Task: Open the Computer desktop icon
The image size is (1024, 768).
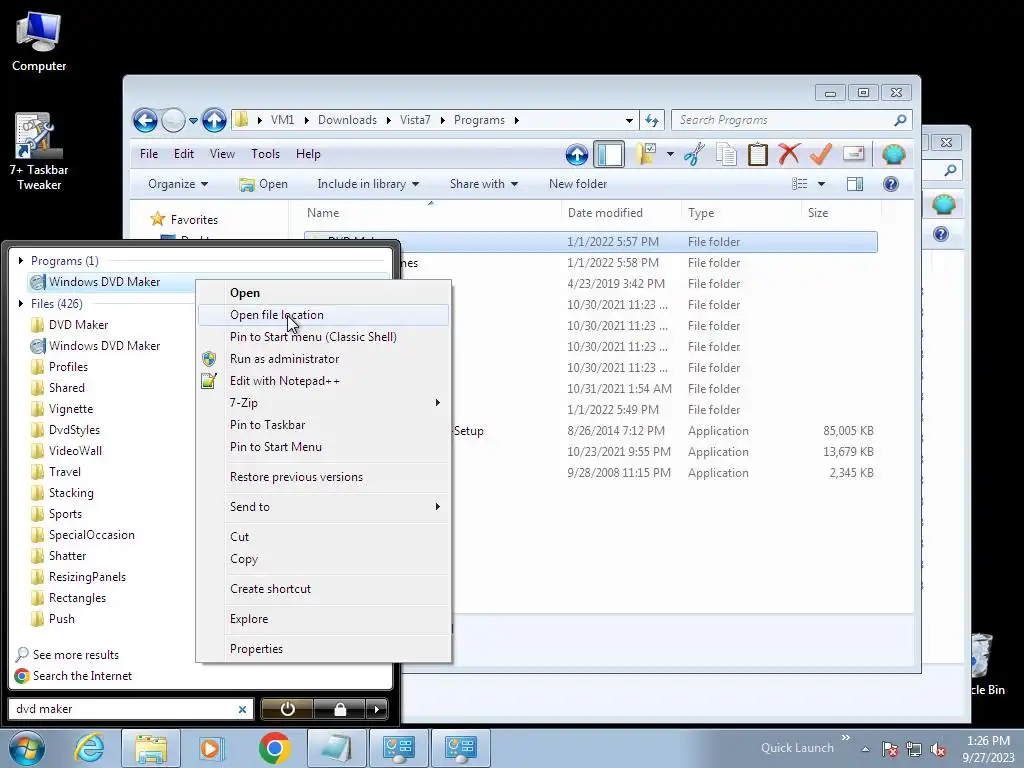Action: point(39,42)
